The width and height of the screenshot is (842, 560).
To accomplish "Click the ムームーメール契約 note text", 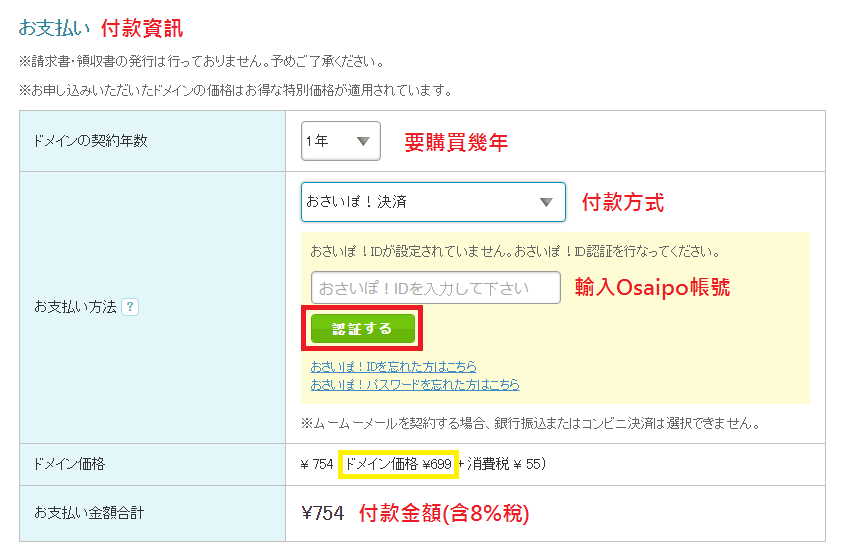I will click(x=531, y=424).
